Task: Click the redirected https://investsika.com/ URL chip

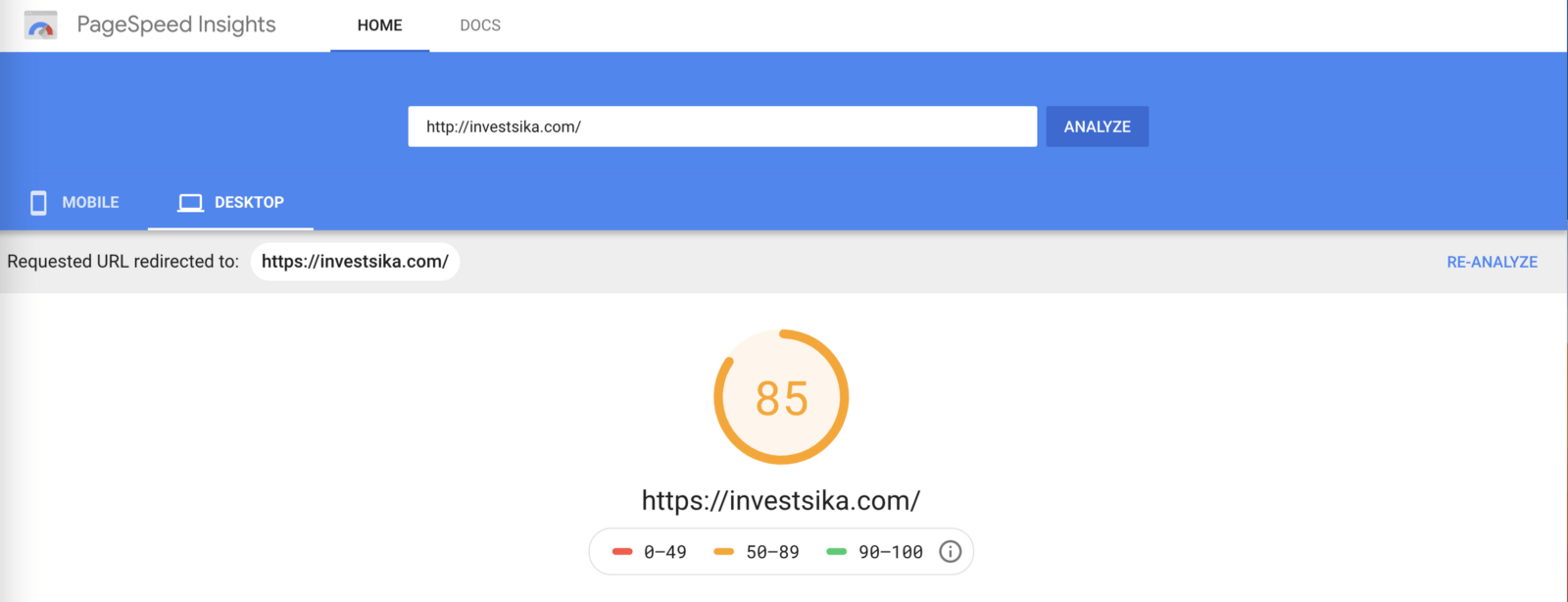Action: point(355,262)
